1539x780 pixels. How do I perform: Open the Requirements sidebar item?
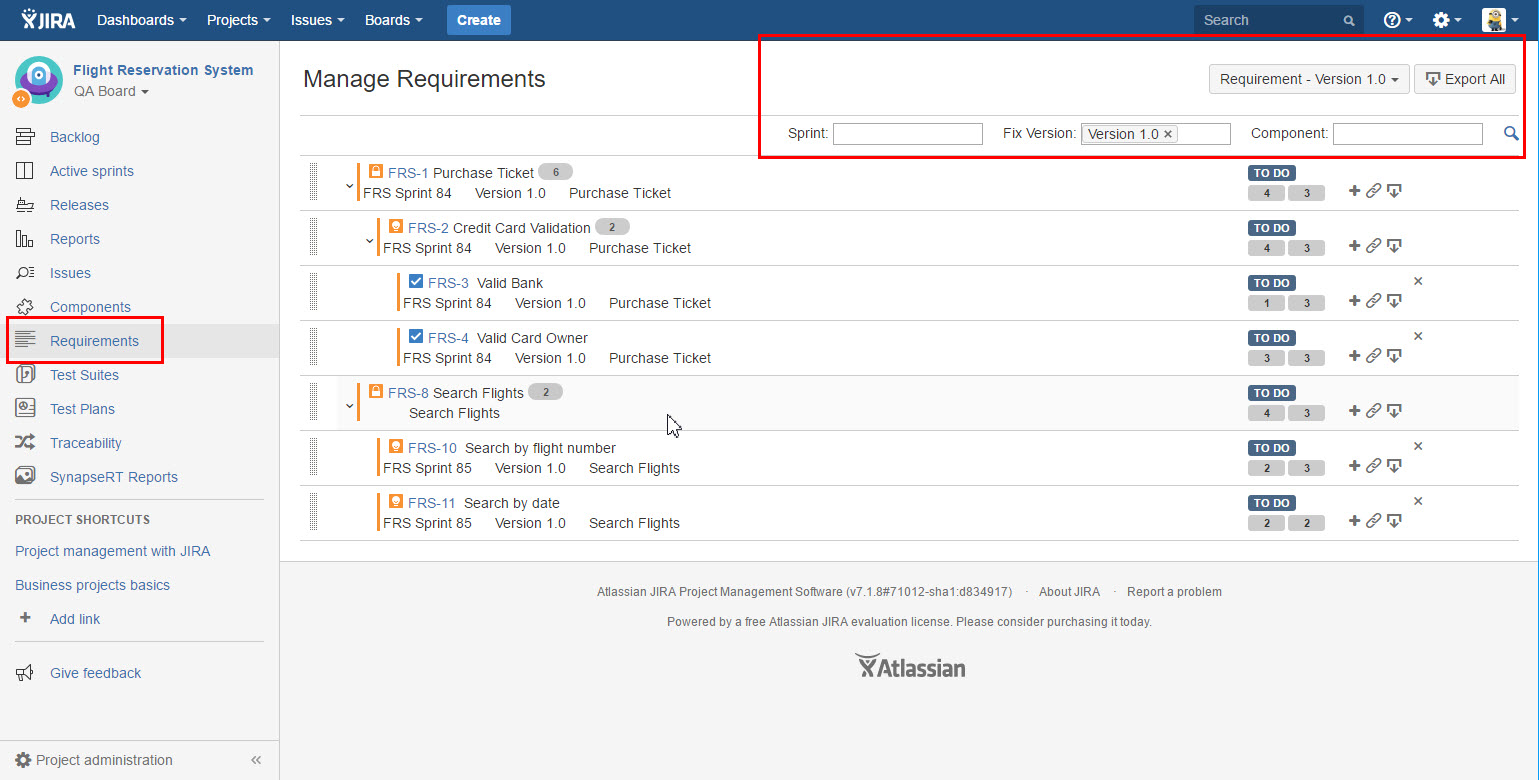point(139,341)
